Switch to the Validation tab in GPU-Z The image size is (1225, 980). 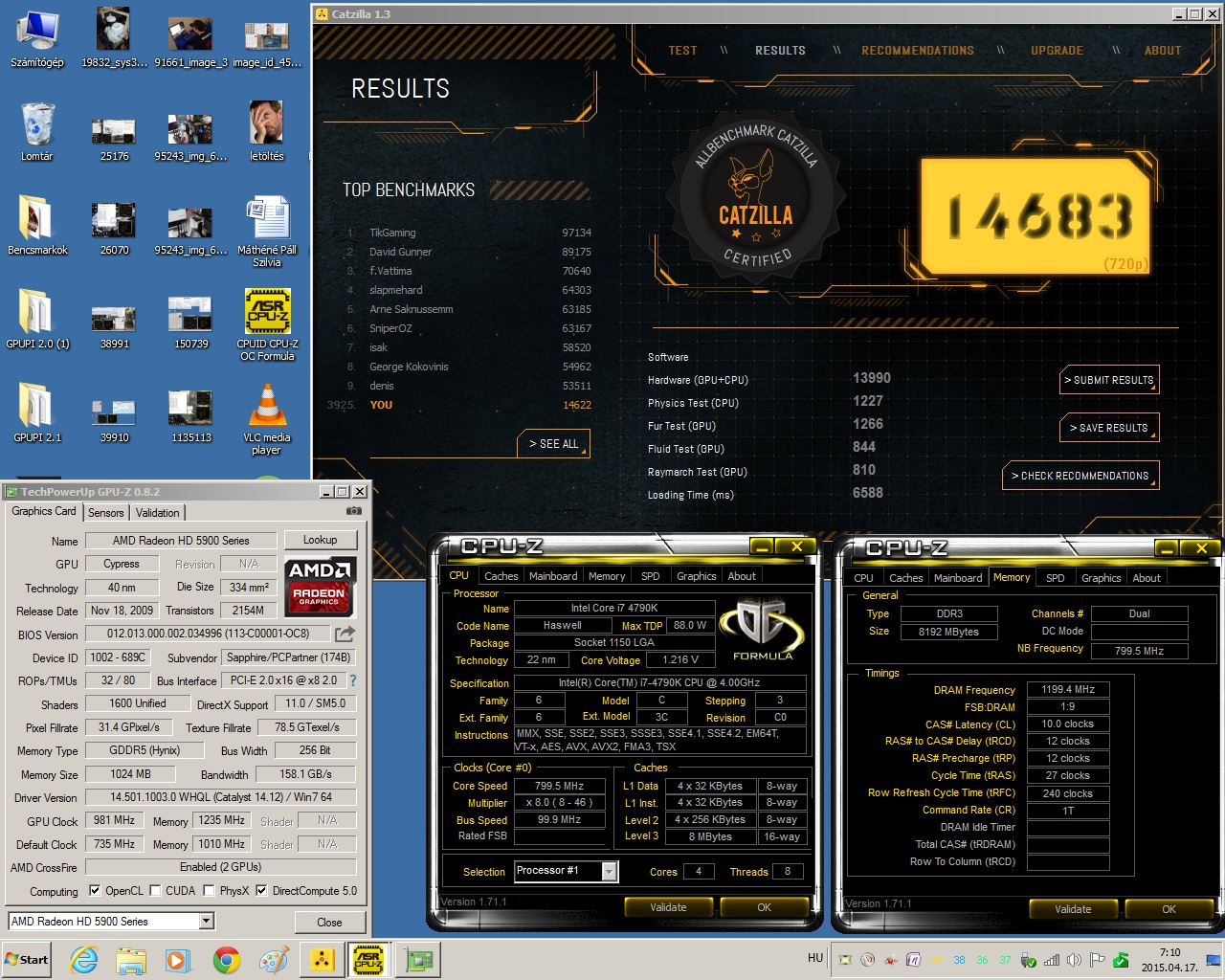[157, 513]
